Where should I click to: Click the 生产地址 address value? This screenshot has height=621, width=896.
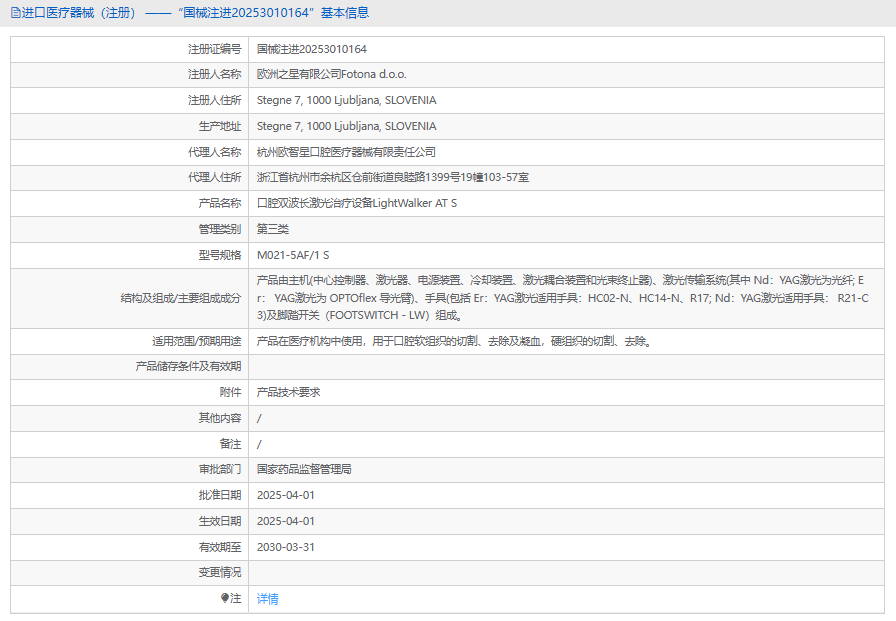click(x=346, y=126)
